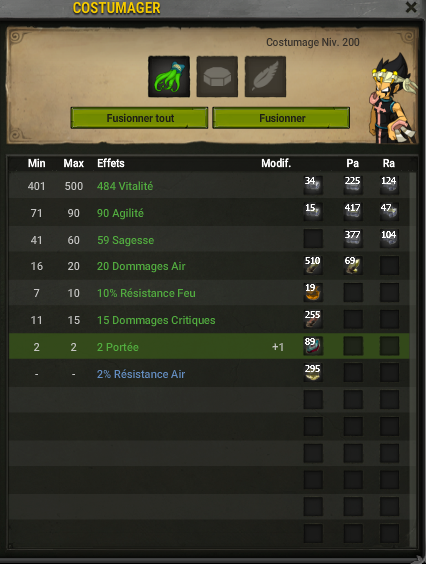Pick the Dommages Critiques rune with 255
The height and width of the screenshot is (564, 426).
[x=313, y=319]
